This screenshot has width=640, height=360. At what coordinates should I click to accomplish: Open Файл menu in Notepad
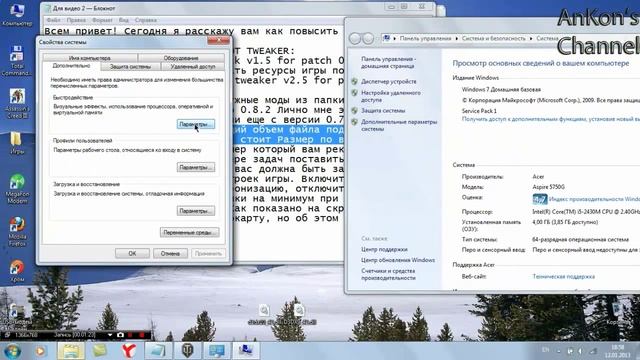pyautogui.click(x=53, y=20)
